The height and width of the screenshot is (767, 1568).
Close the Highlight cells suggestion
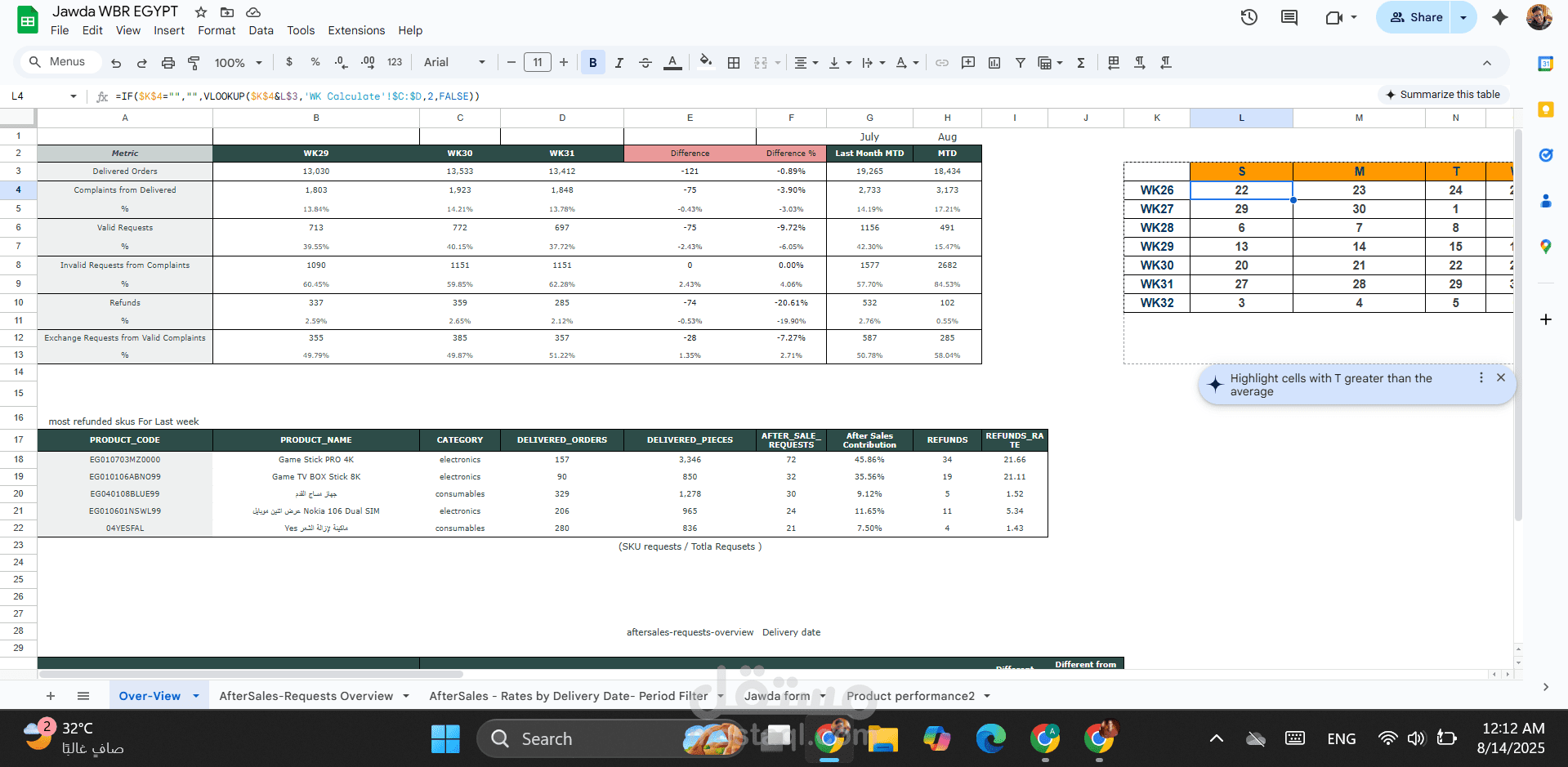(1501, 377)
